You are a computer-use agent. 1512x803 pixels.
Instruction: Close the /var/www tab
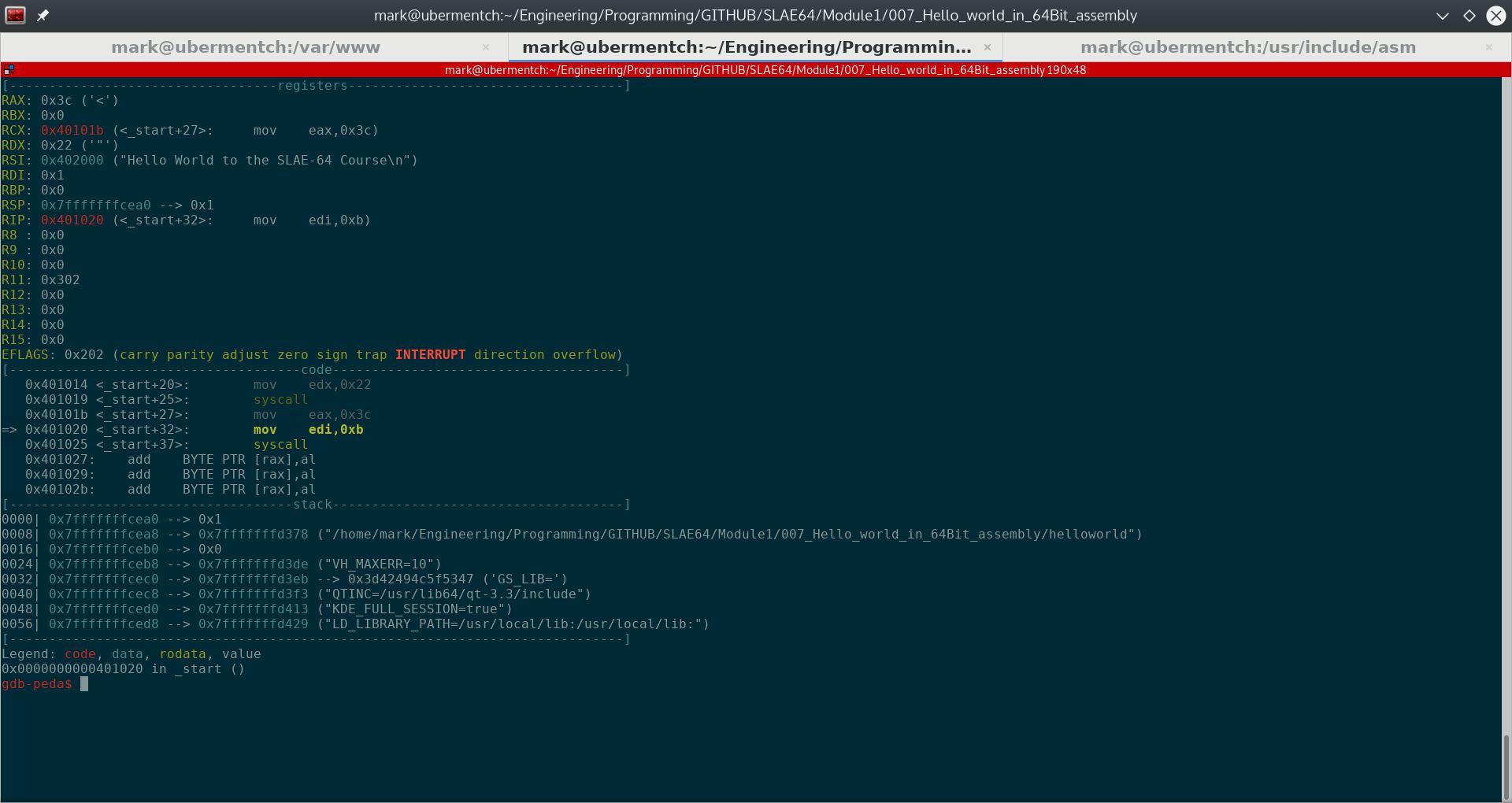pos(486,47)
